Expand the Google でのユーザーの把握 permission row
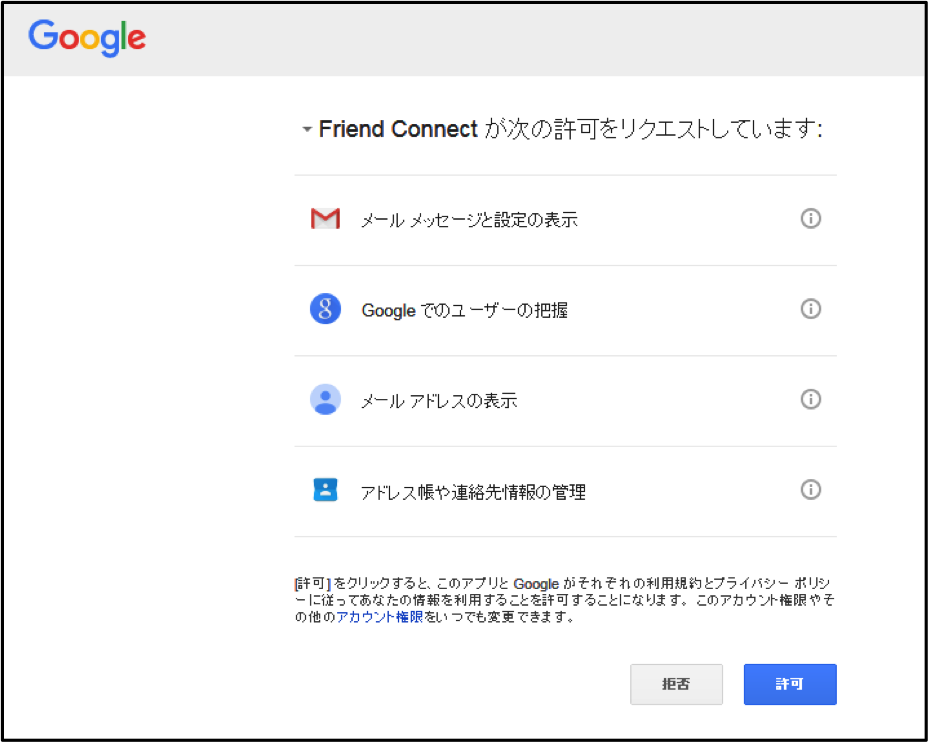928x742 pixels. tap(565, 311)
